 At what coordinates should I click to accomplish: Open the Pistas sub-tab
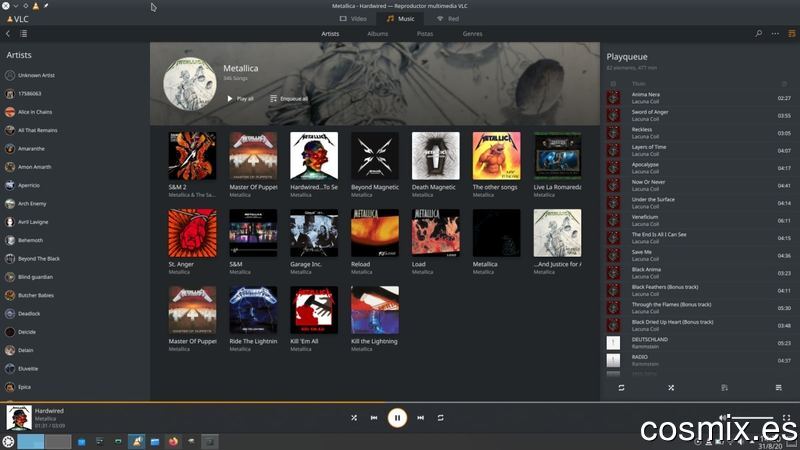pyautogui.click(x=425, y=34)
